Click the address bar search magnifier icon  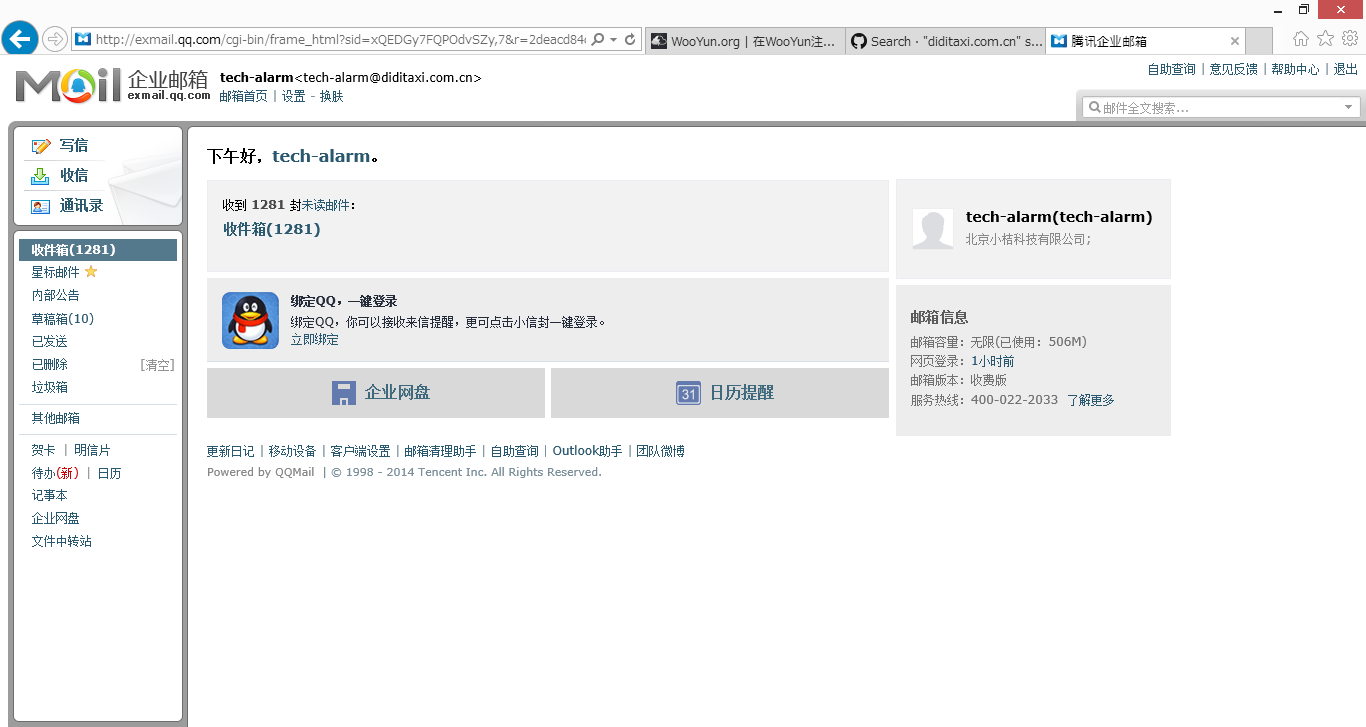597,40
